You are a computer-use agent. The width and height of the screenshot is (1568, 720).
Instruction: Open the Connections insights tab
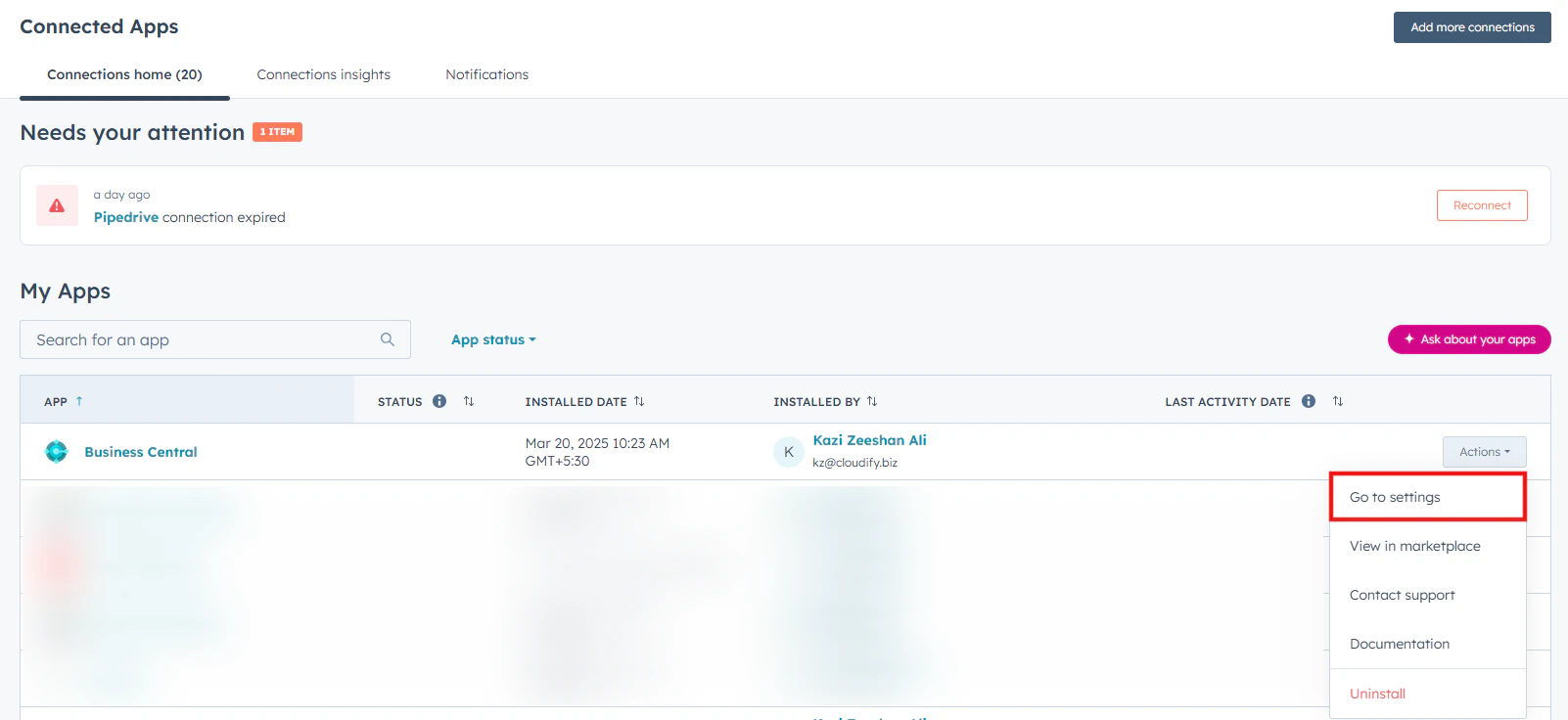coord(324,74)
